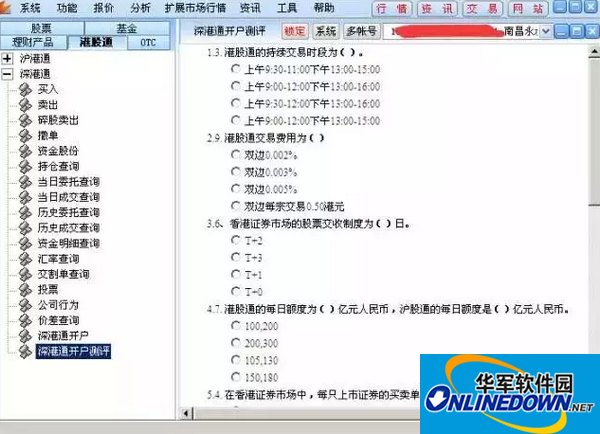This screenshot has height=434, width=600.
Task: Open the 系统 menu
Action: tap(30, 8)
